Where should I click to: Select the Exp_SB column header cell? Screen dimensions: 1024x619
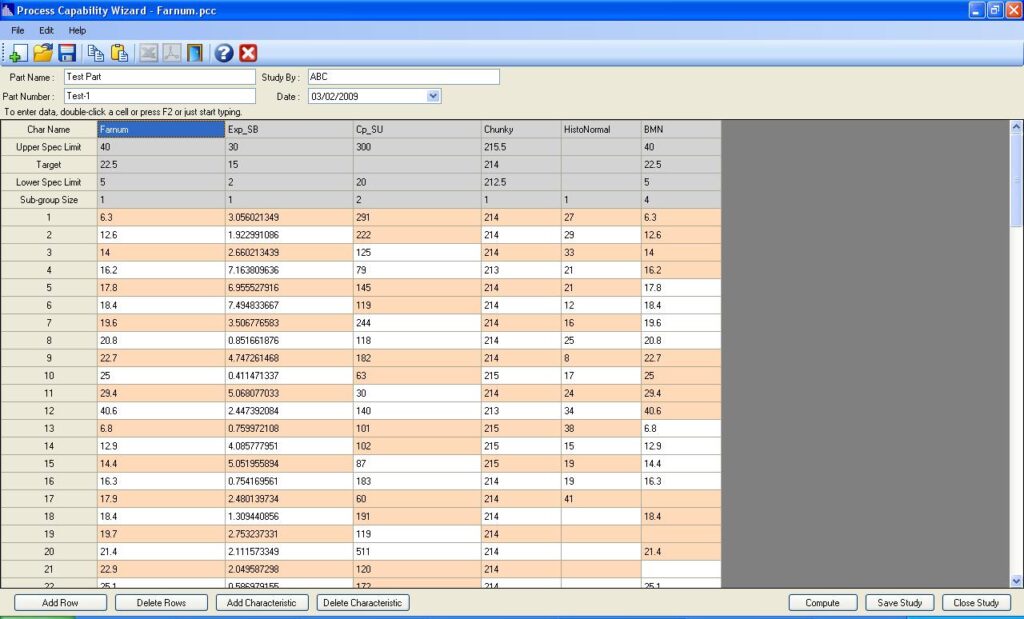(289, 129)
